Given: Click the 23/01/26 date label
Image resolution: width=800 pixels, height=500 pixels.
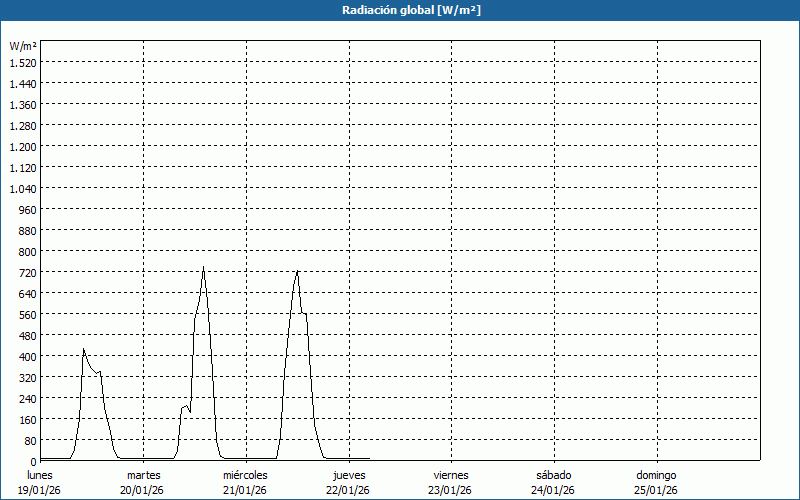Looking at the screenshot, I should pos(451,490).
